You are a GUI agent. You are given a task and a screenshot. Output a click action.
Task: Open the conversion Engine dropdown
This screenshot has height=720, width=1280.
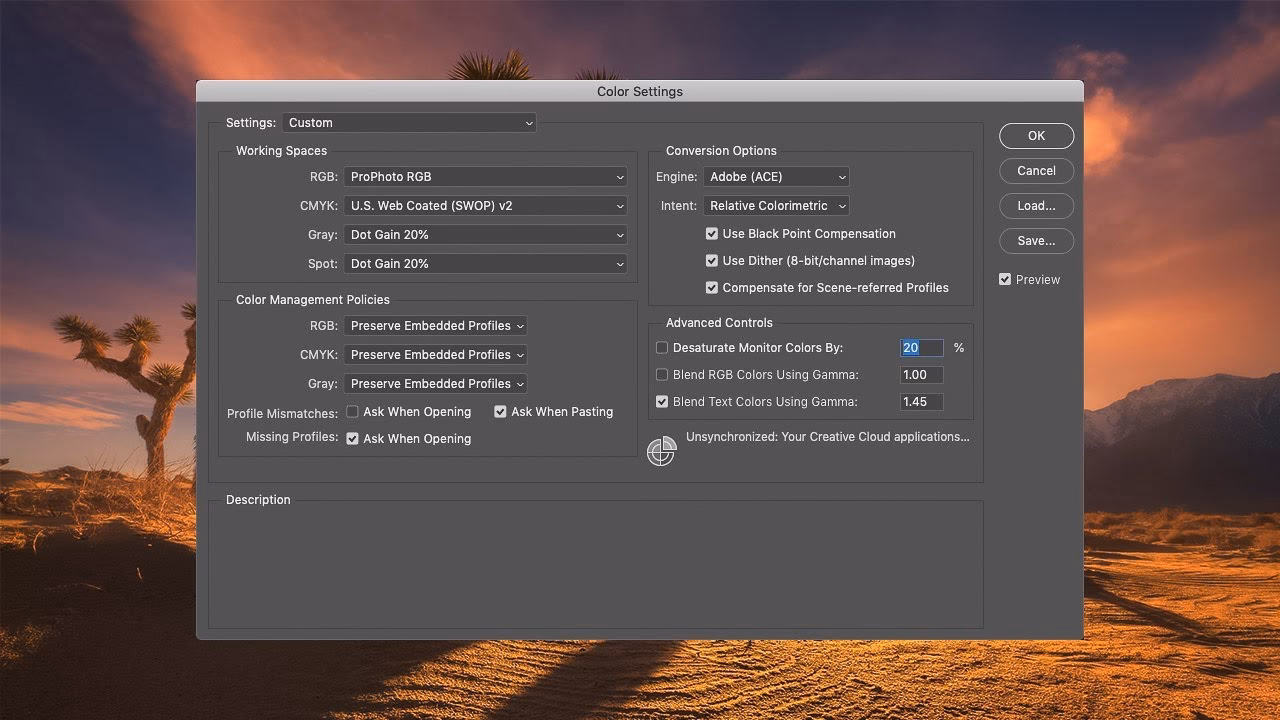776,176
